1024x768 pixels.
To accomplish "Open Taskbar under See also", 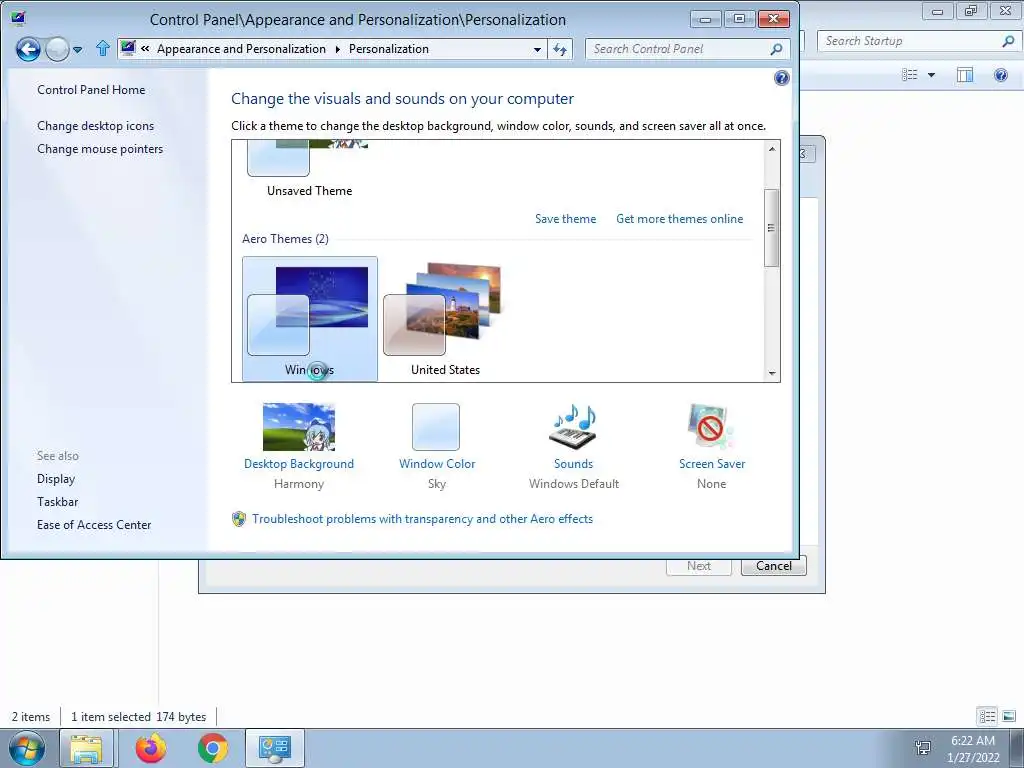I will [57, 502].
